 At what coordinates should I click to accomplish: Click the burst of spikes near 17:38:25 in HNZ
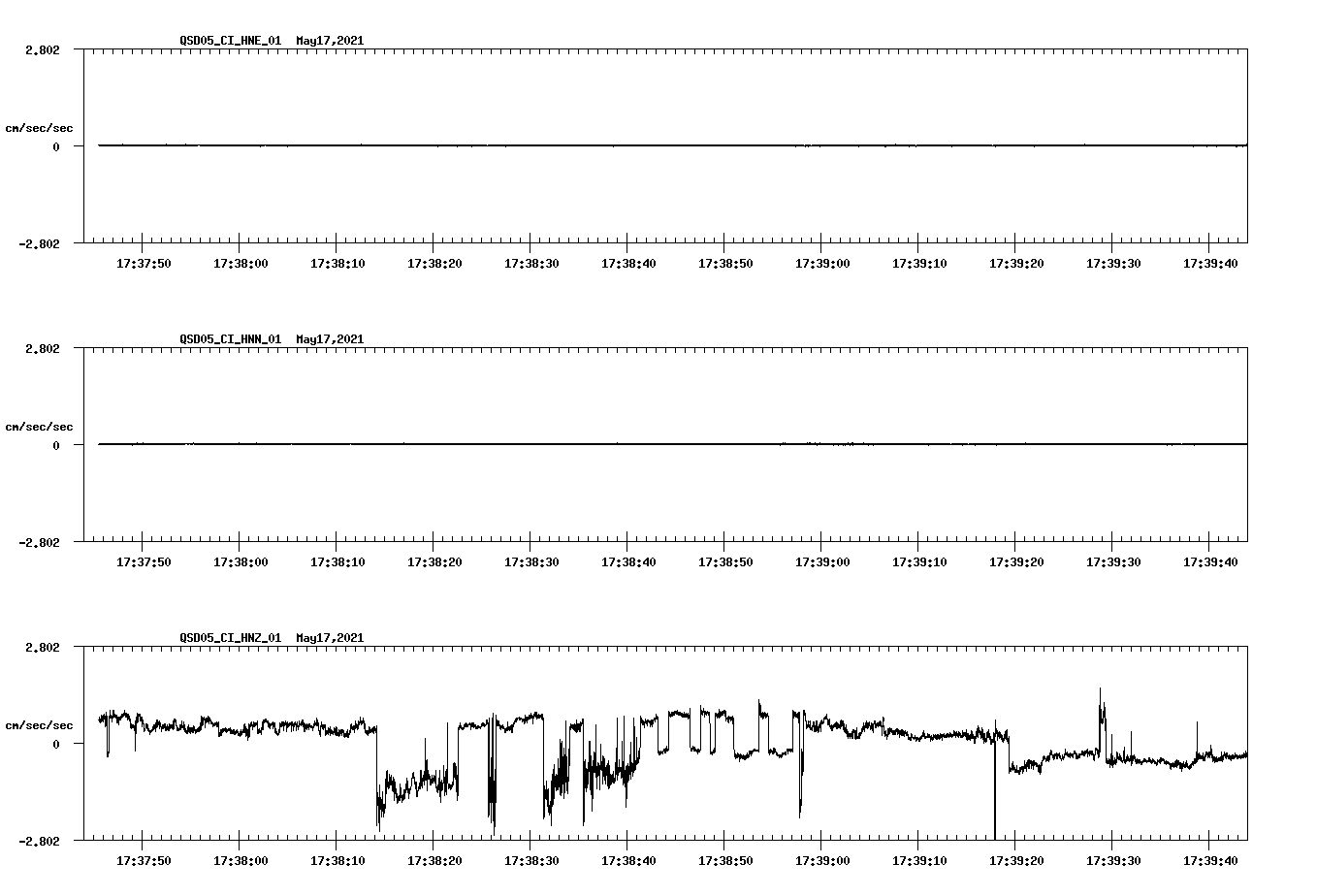(490, 776)
